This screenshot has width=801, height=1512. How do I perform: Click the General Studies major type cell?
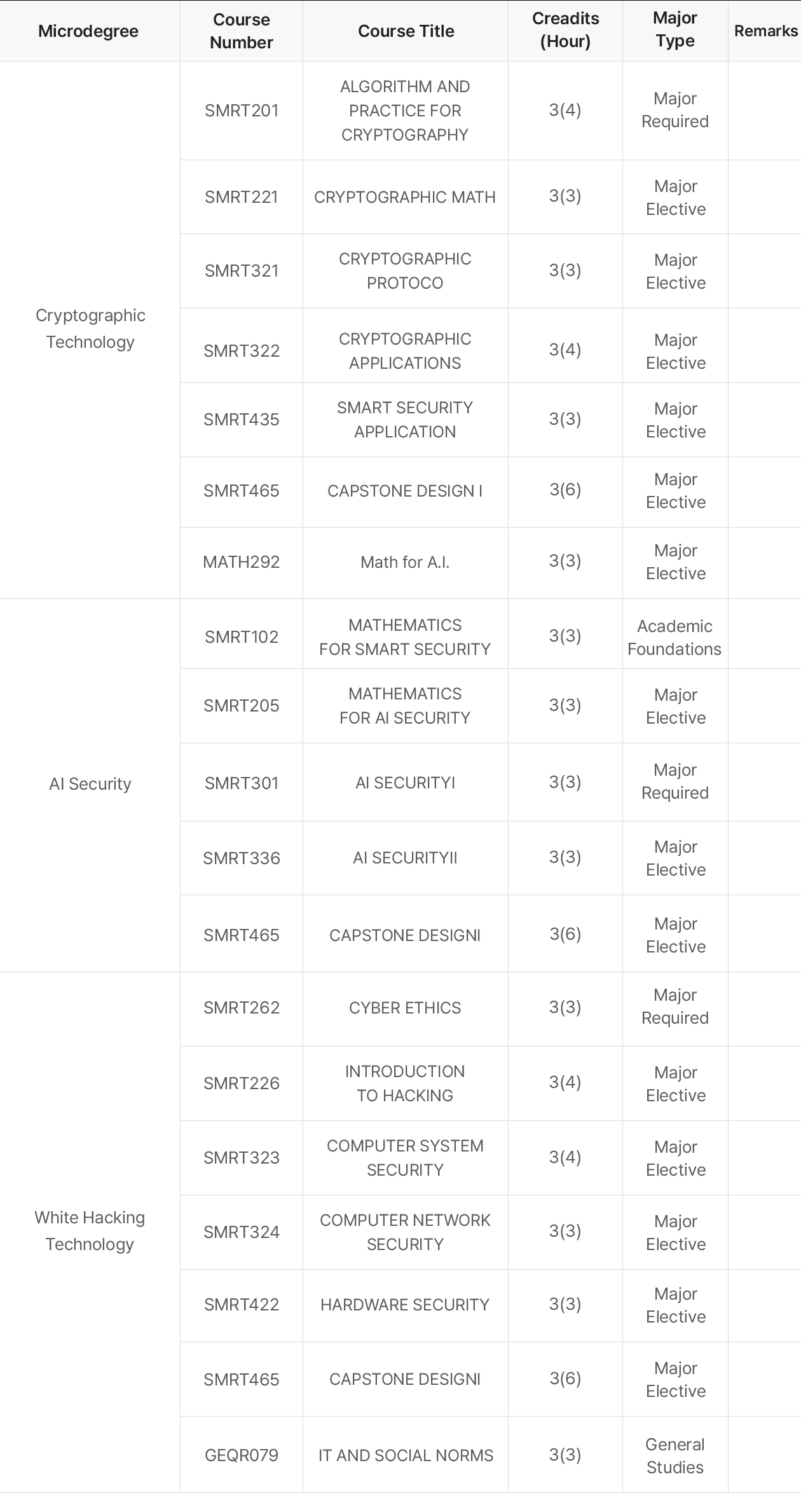click(x=675, y=1455)
